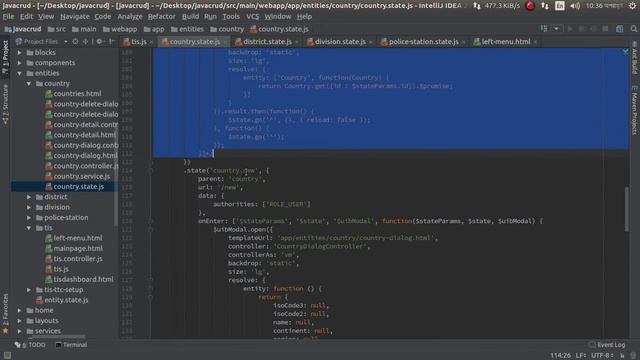Open Project panel settings gear
The image size is (640, 360).
point(99,42)
